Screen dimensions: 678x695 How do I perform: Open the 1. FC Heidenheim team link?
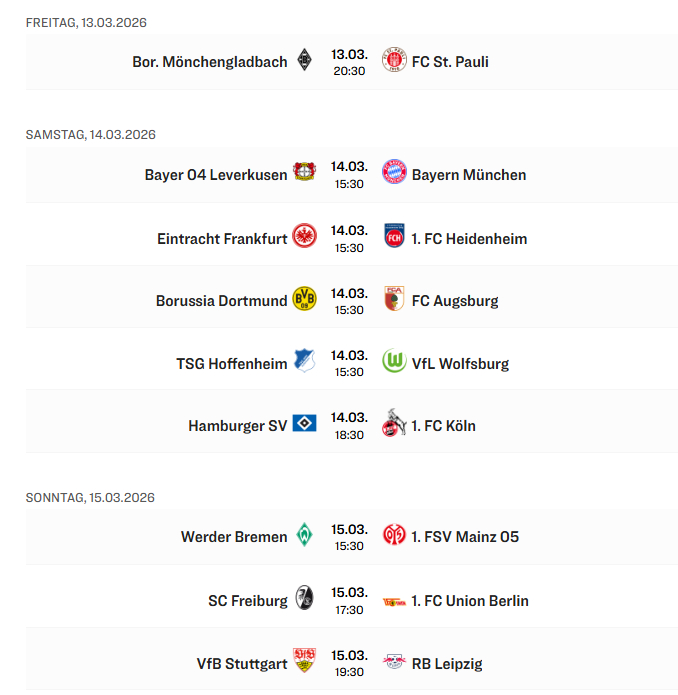click(469, 238)
